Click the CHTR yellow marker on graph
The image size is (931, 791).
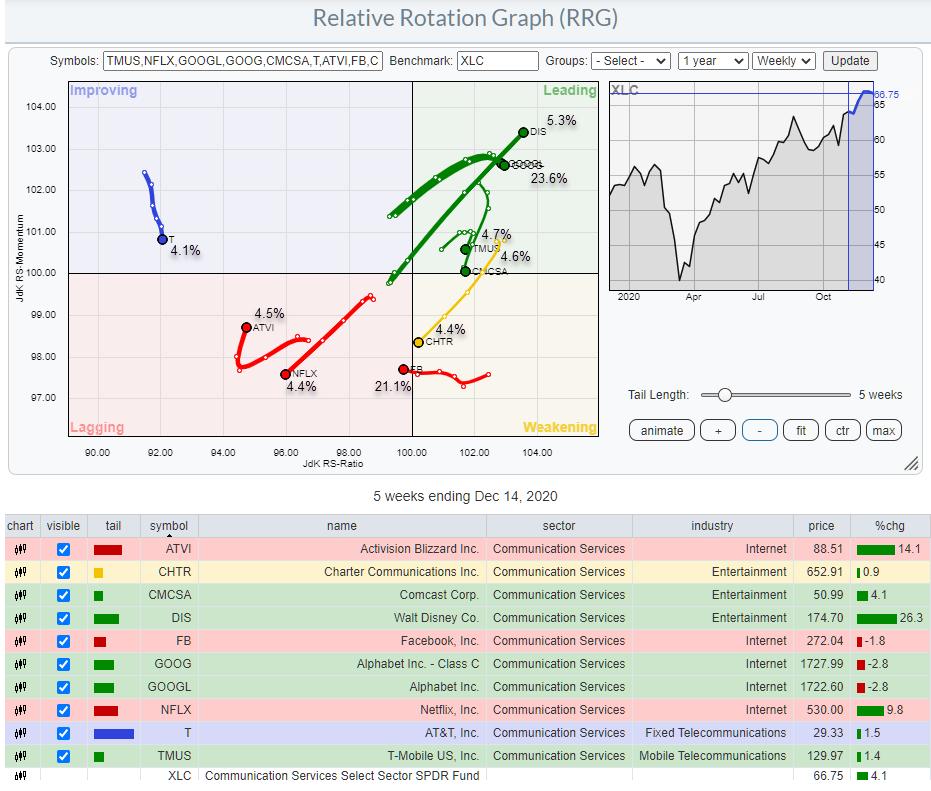418,342
